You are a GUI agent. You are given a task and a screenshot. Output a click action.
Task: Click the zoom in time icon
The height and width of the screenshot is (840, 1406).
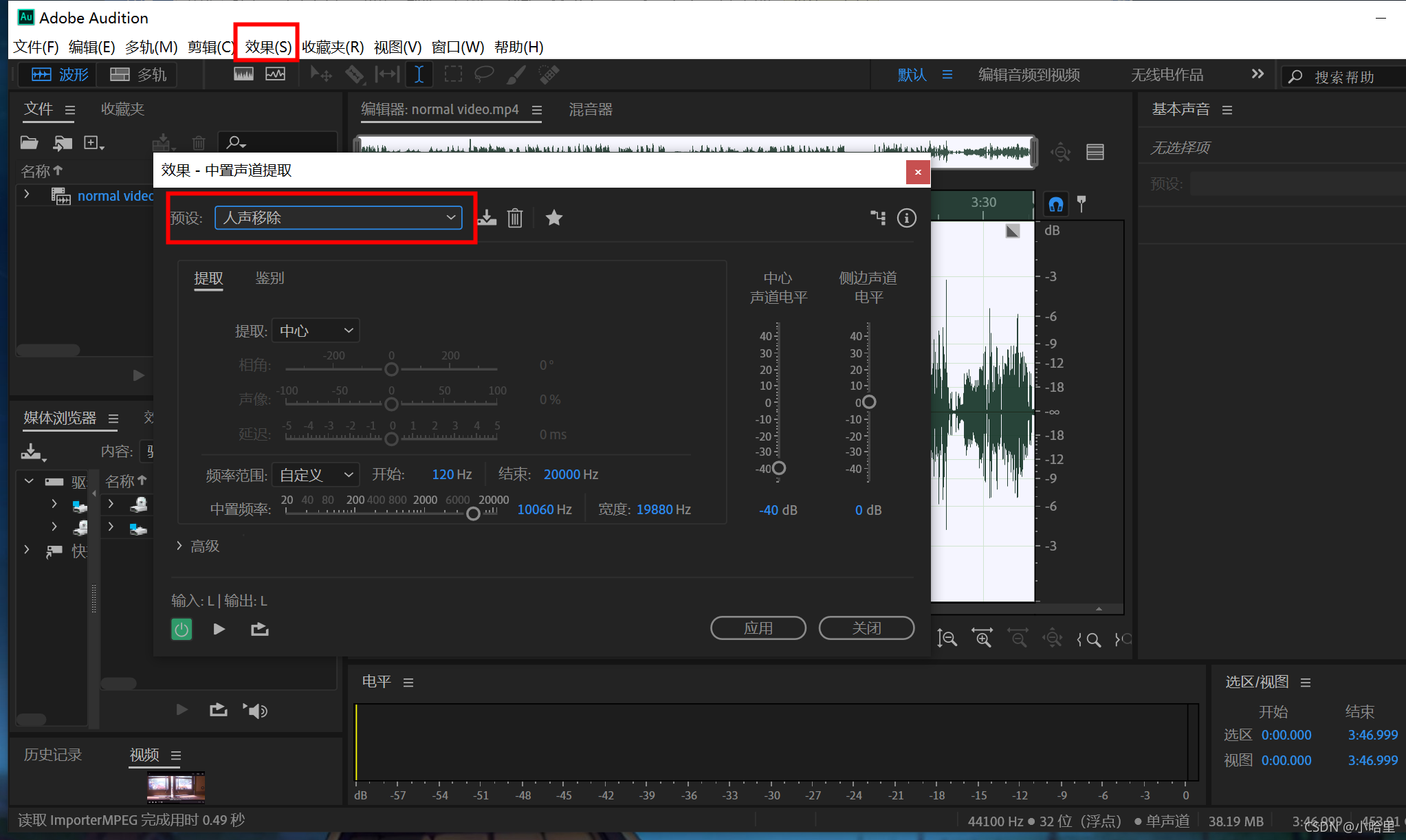coord(982,639)
